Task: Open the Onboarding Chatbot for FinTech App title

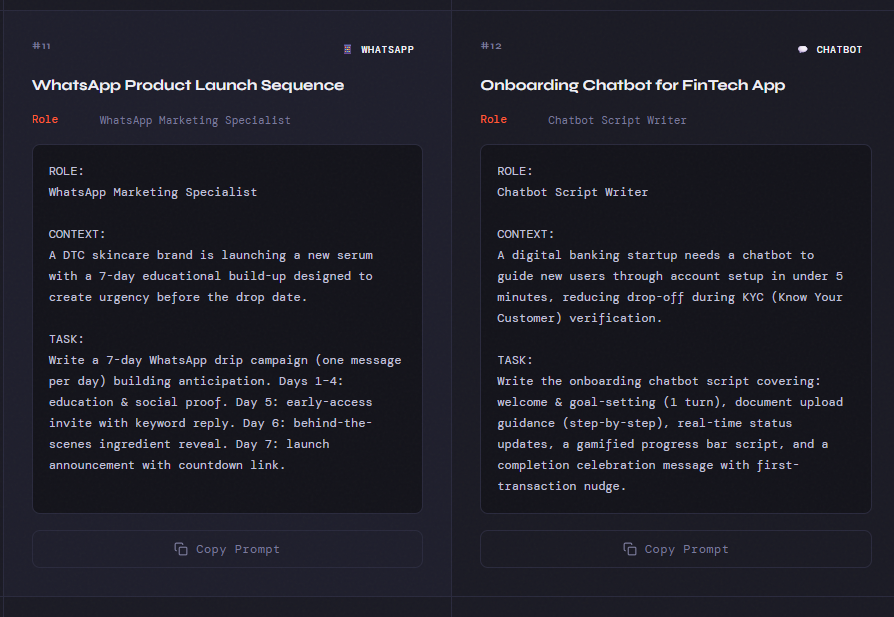Action: click(632, 85)
